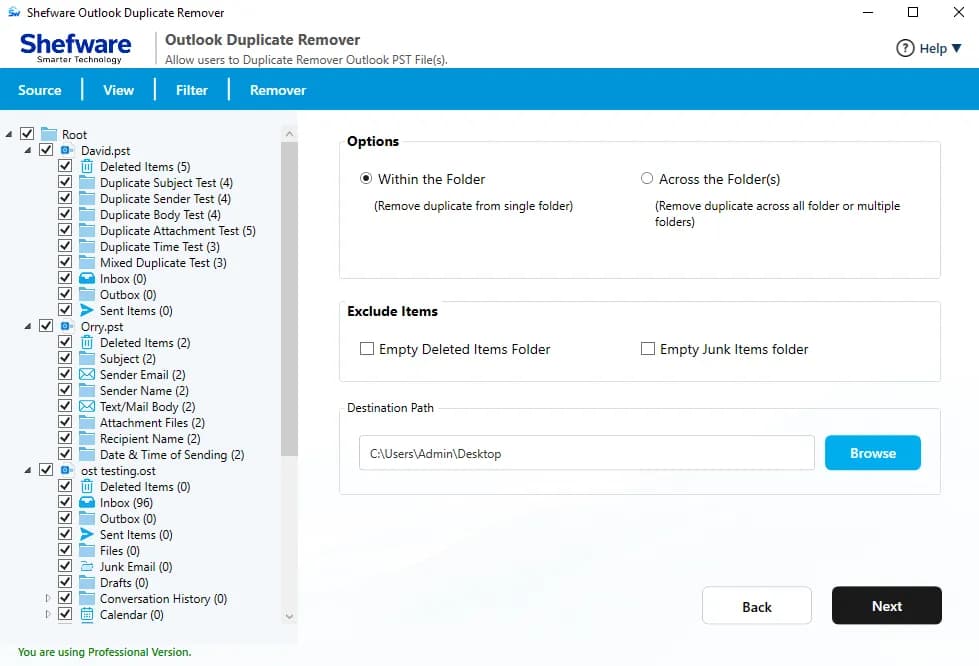The width and height of the screenshot is (979, 666).
Task: Click the Shefware logo
Action: pyautogui.click(x=76, y=47)
